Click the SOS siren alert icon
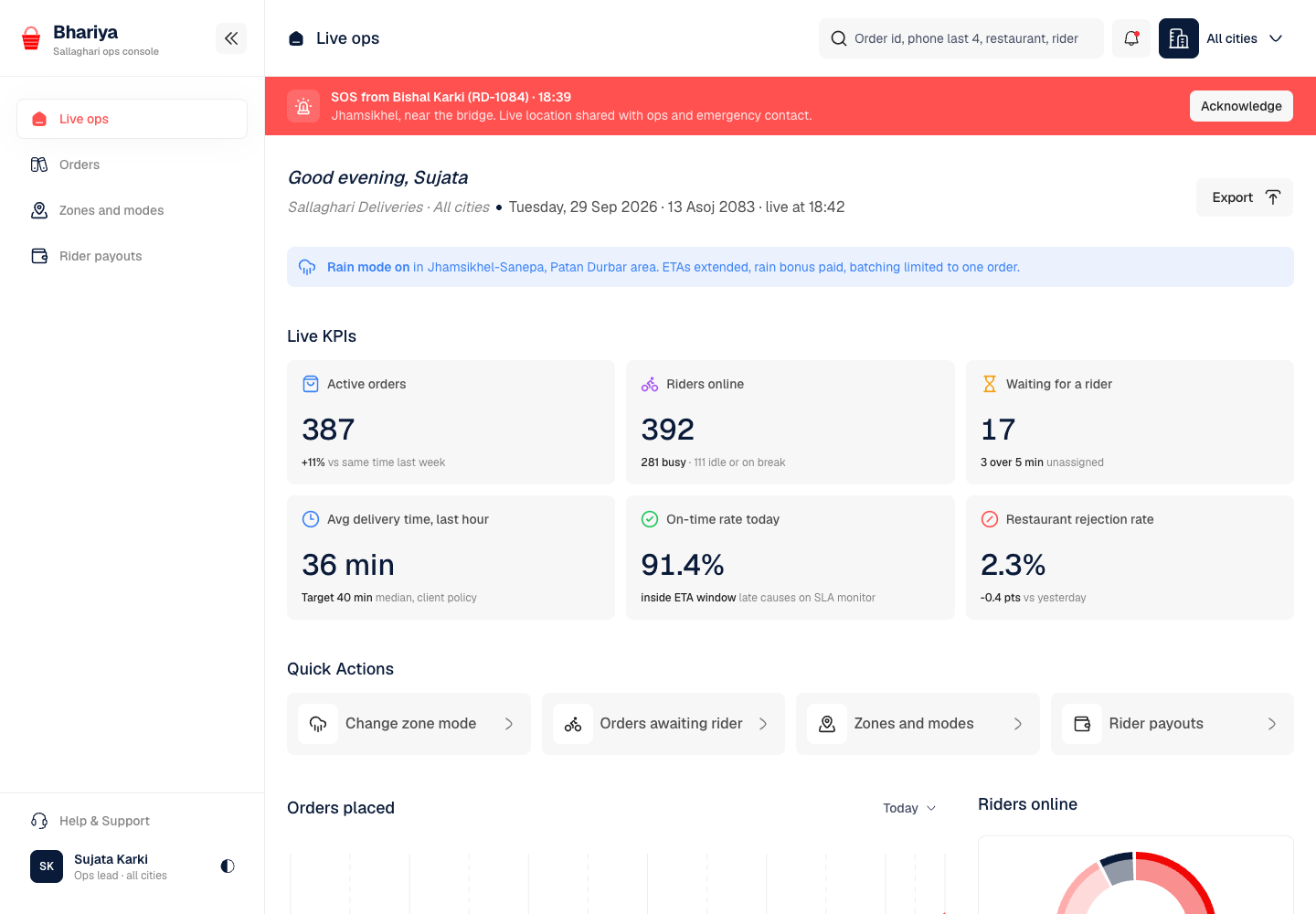This screenshot has height=914, width=1316. (303, 106)
